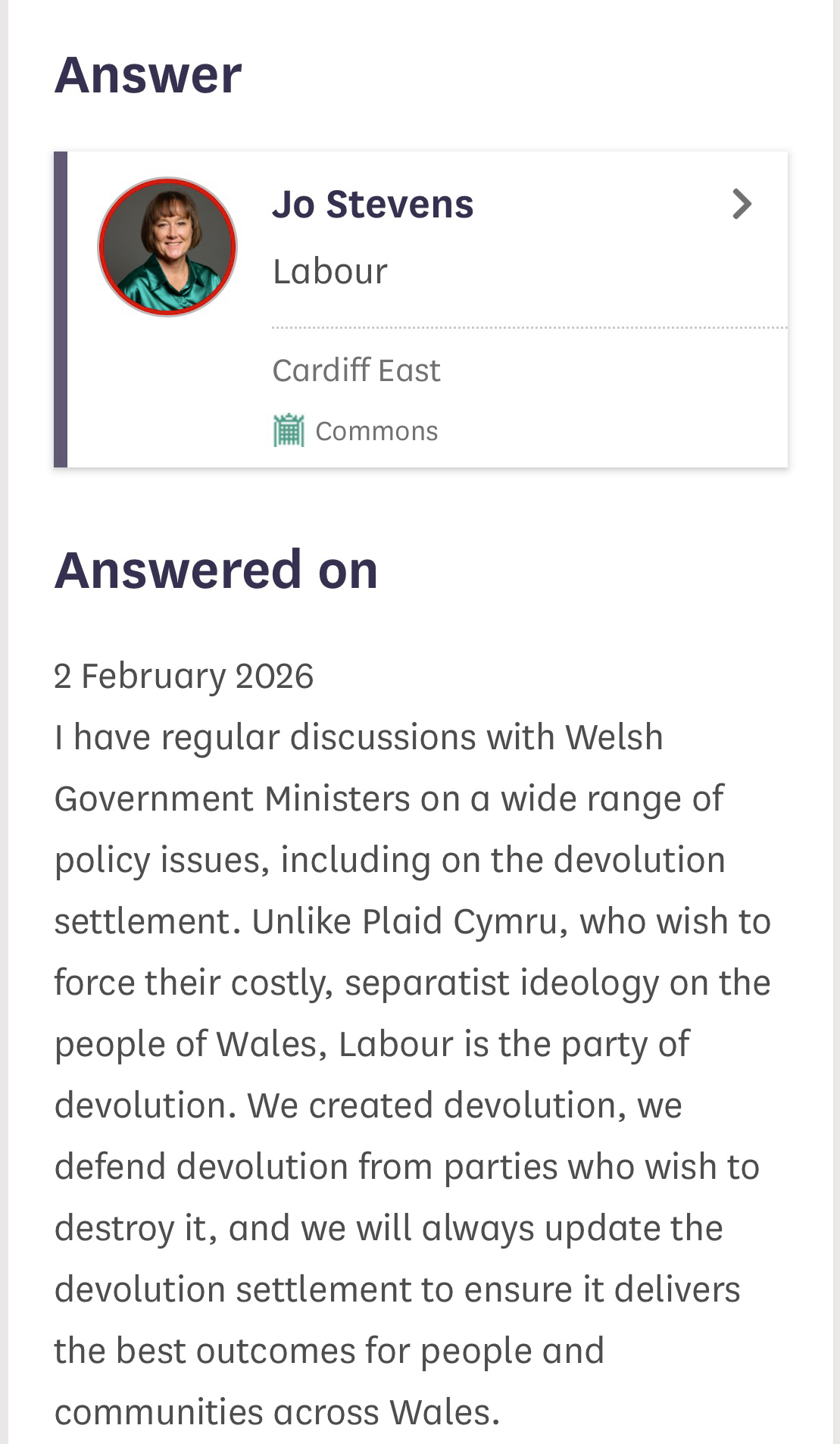Click the "Answered on" heading
Image resolution: width=840 pixels, height=1444 pixels.
click(216, 570)
